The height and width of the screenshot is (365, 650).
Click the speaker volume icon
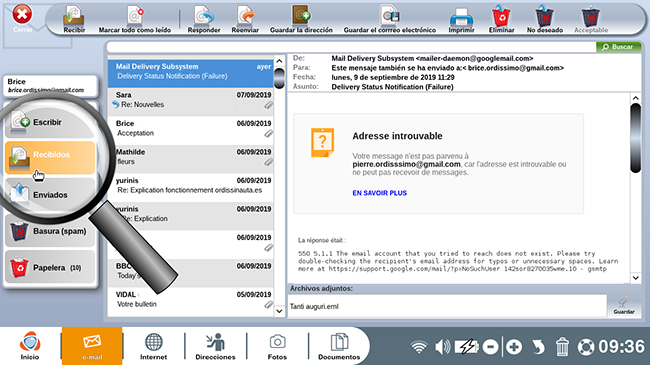[x=442, y=347]
